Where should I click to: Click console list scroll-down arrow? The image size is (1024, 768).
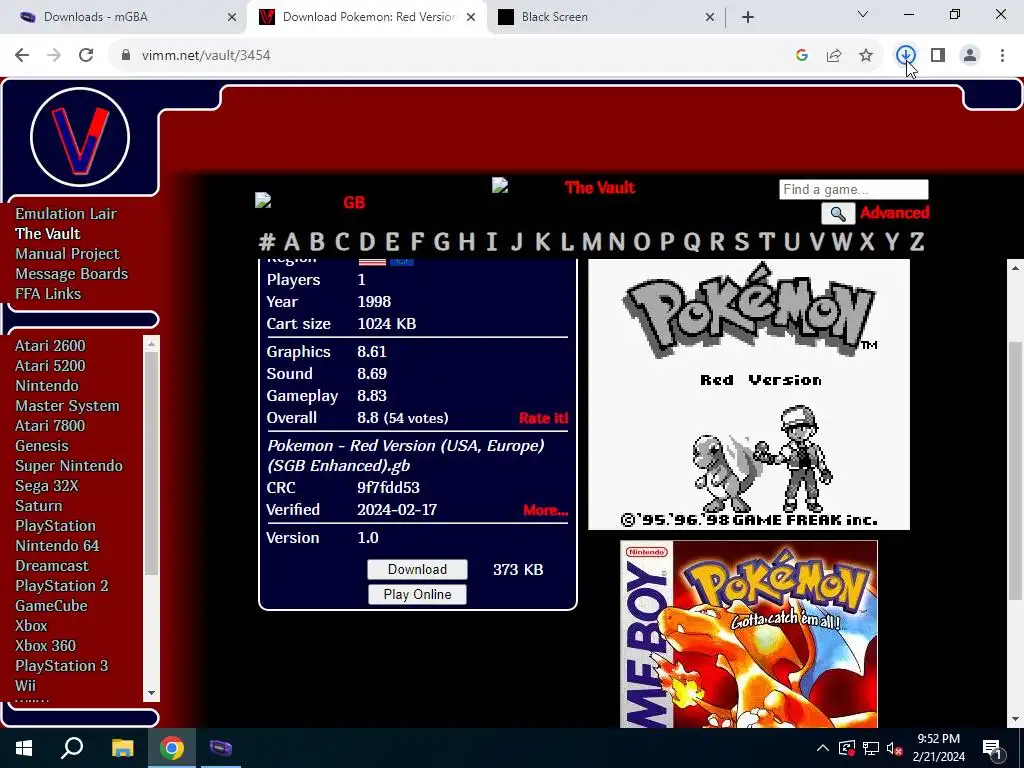tap(152, 694)
